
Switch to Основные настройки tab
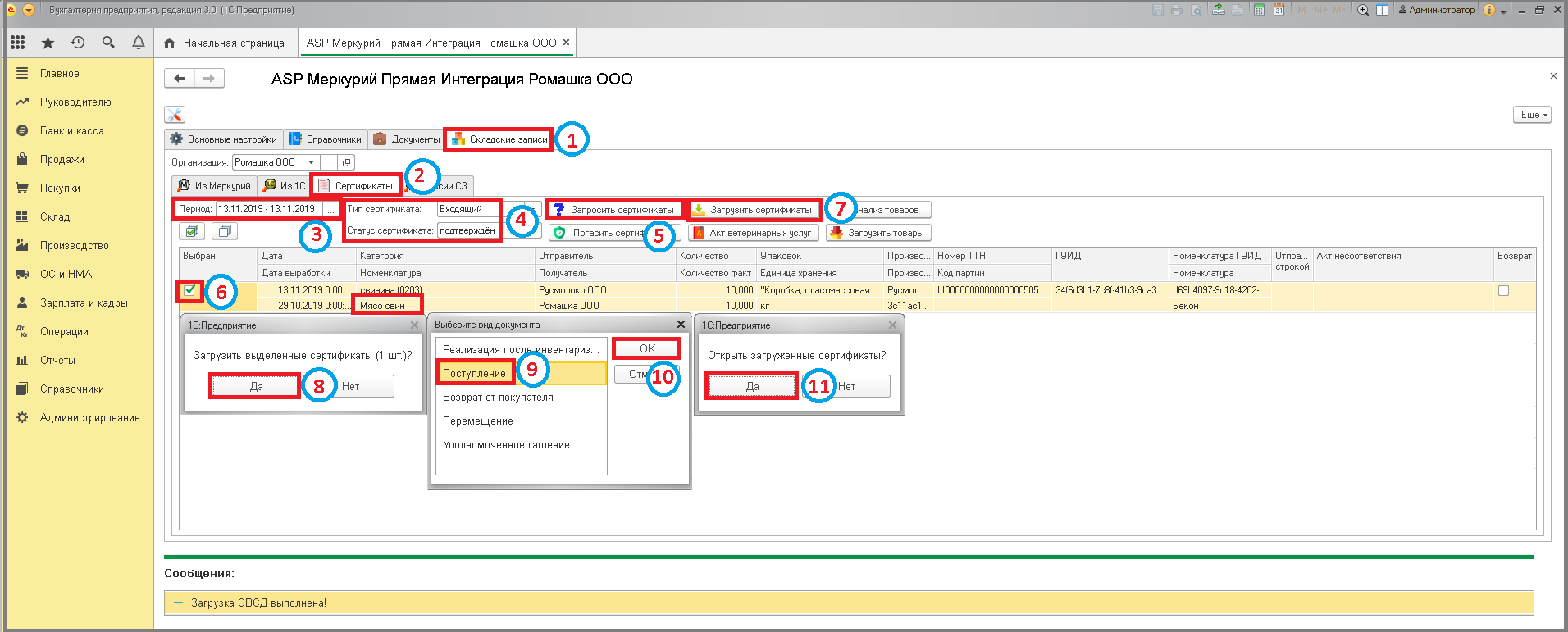224,139
